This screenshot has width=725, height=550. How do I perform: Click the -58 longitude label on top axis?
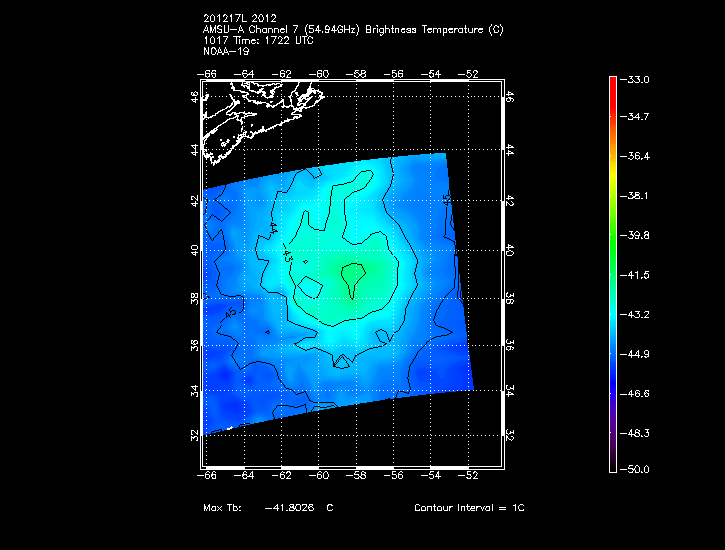coord(356,74)
